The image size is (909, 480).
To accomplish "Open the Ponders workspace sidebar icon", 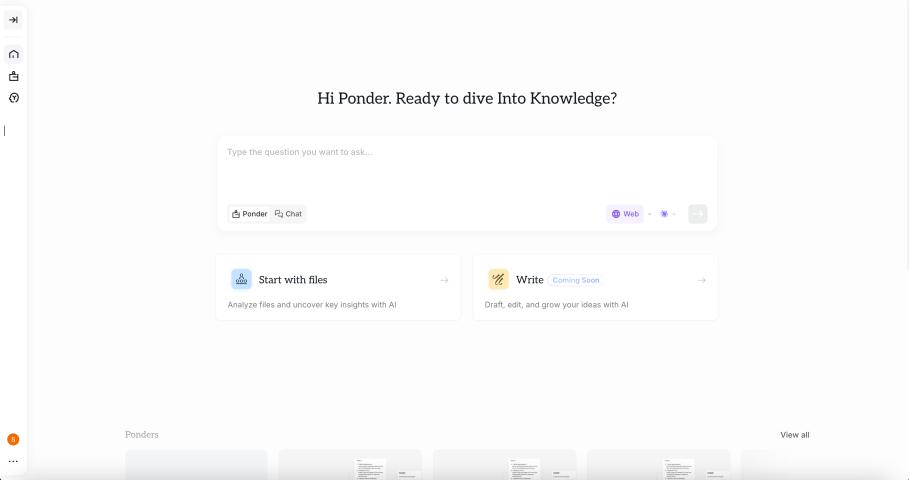I will (13, 76).
